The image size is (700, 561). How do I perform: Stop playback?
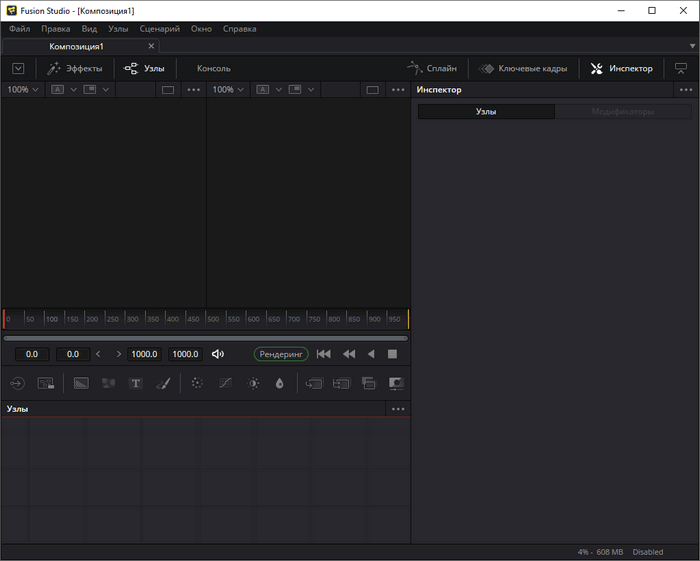pyautogui.click(x=392, y=354)
